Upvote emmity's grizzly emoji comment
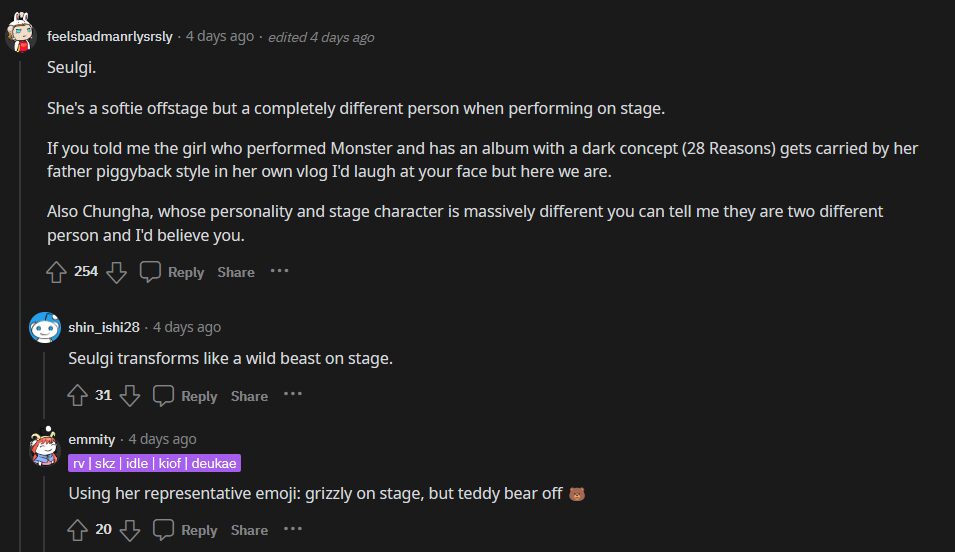This screenshot has width=955, height=552. click(77, 529)
